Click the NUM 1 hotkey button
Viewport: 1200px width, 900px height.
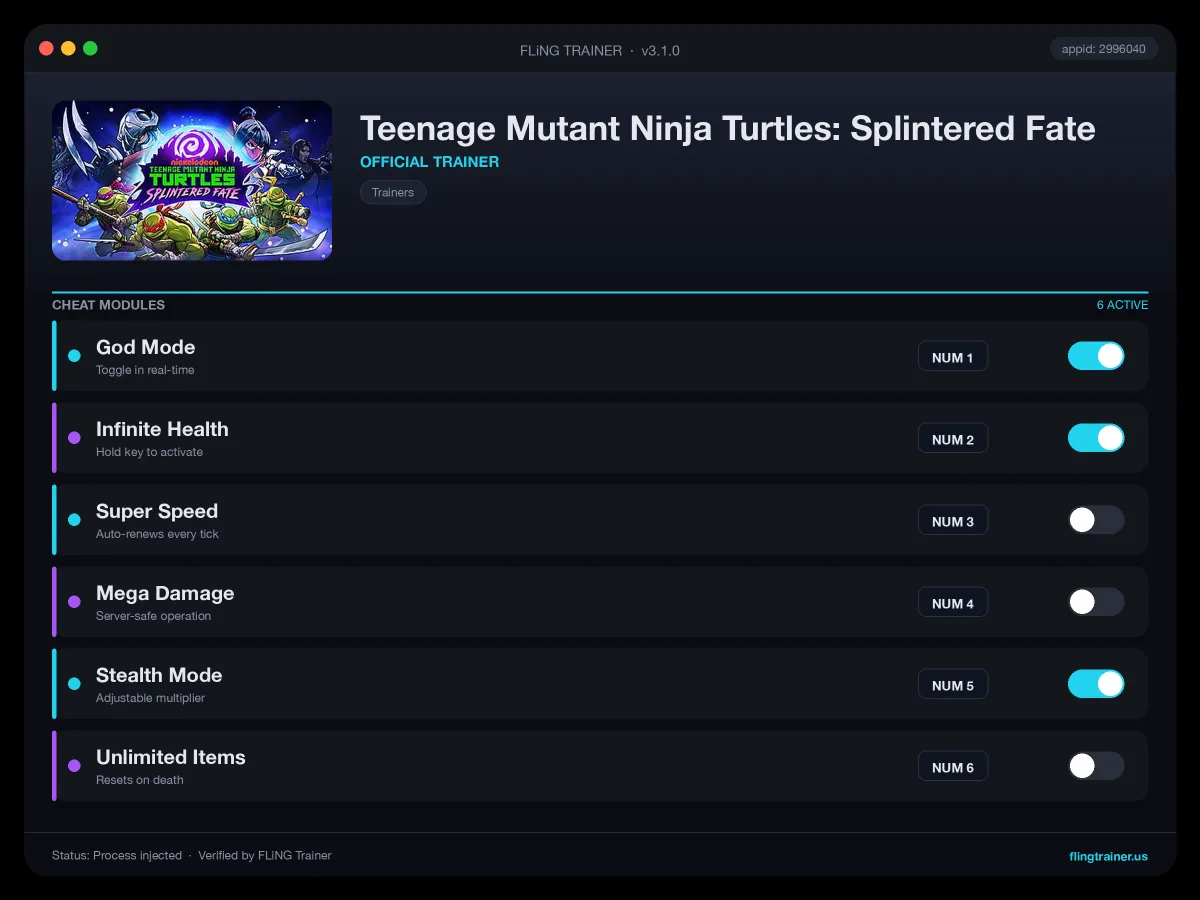click(953, 357)
